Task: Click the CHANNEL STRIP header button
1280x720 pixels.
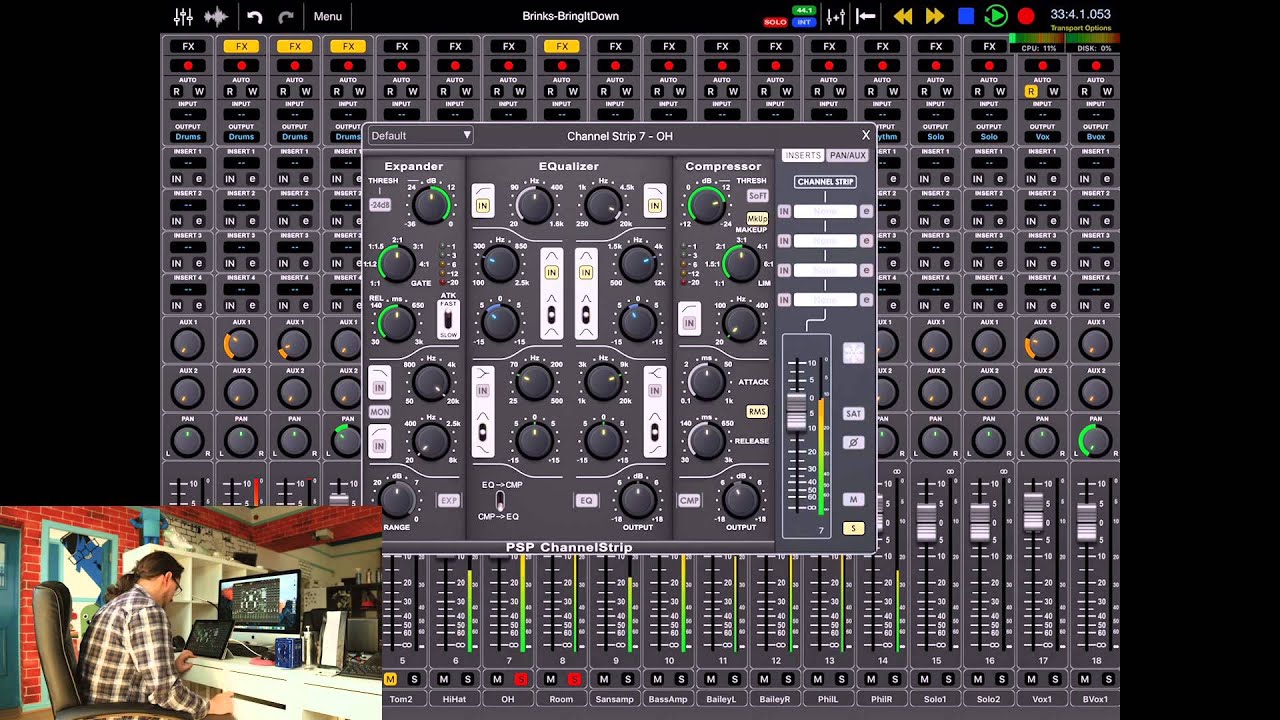Action: pos(825,182)
